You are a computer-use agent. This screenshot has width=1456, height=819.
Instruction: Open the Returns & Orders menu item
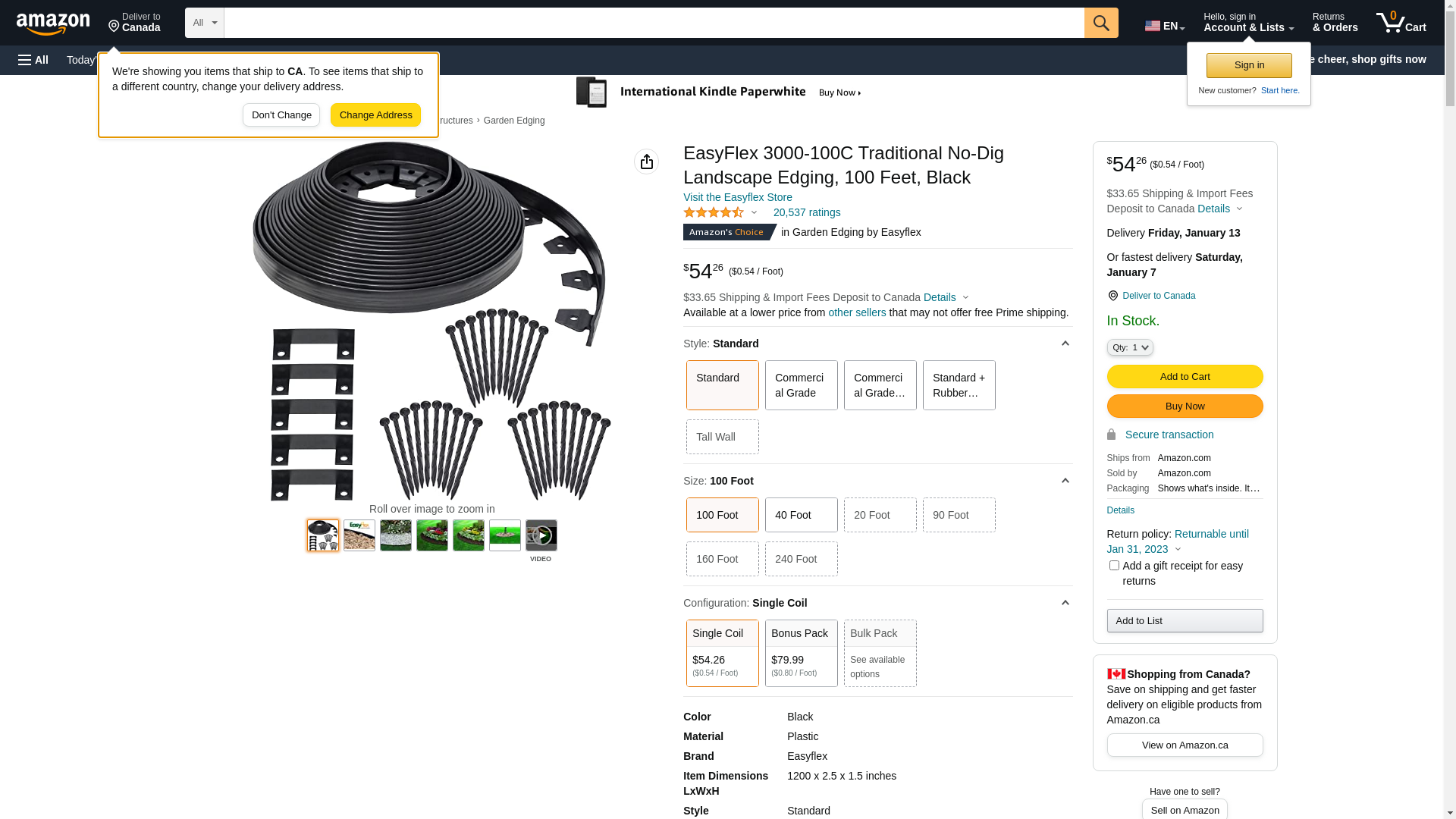tap(1335, 23)
